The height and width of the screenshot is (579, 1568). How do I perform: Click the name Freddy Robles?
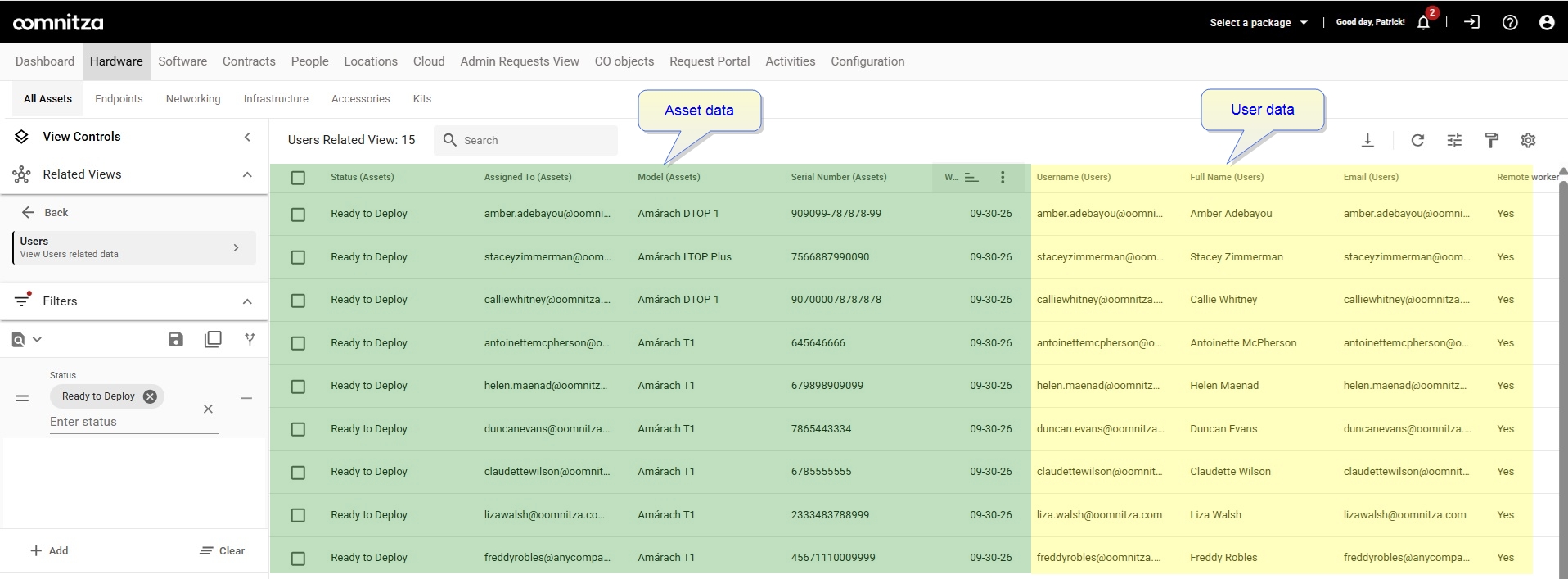[1223, 558]
